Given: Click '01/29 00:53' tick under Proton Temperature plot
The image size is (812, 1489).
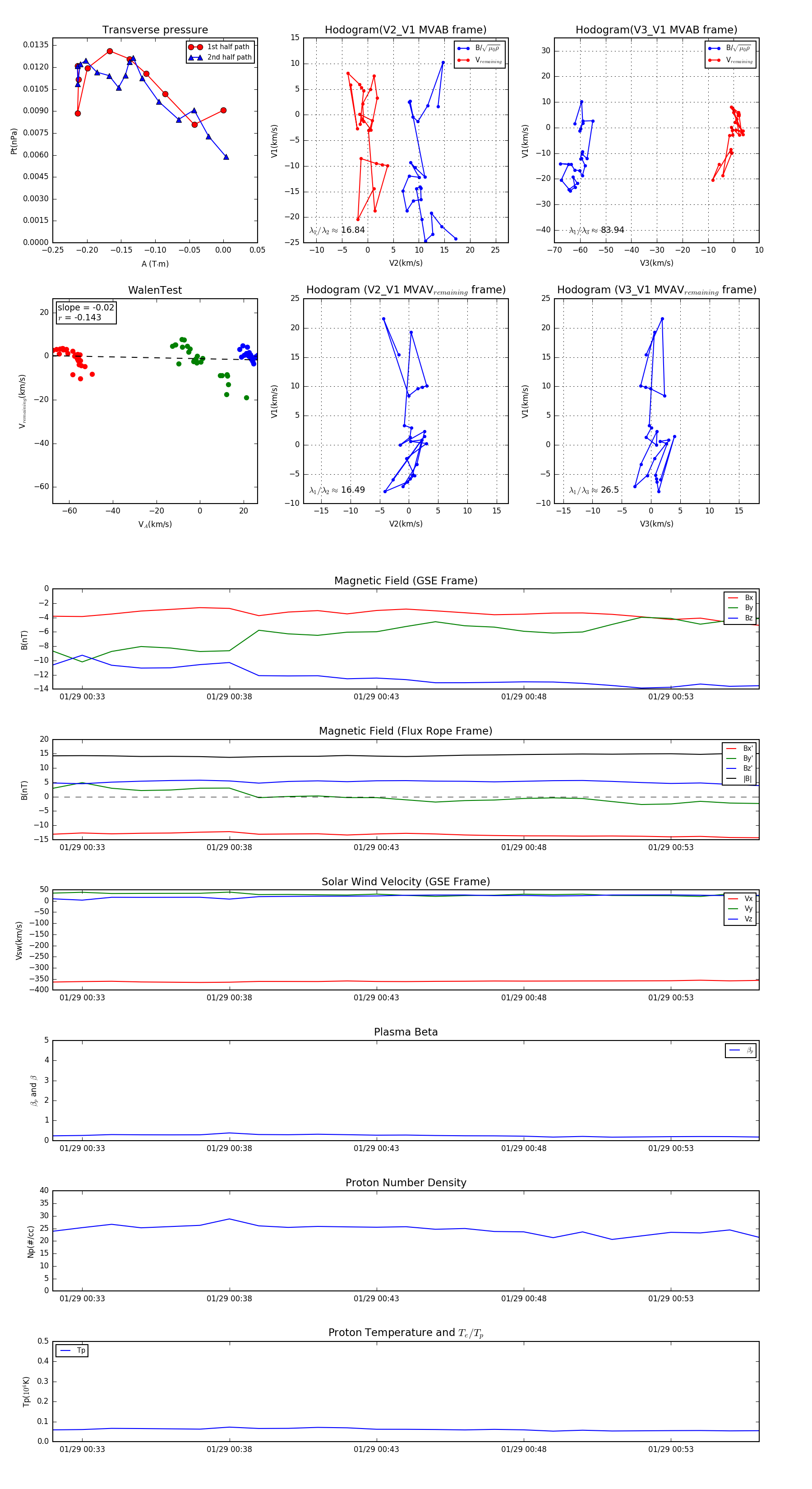Looking at the screenshot, I should coord(670,1449).
